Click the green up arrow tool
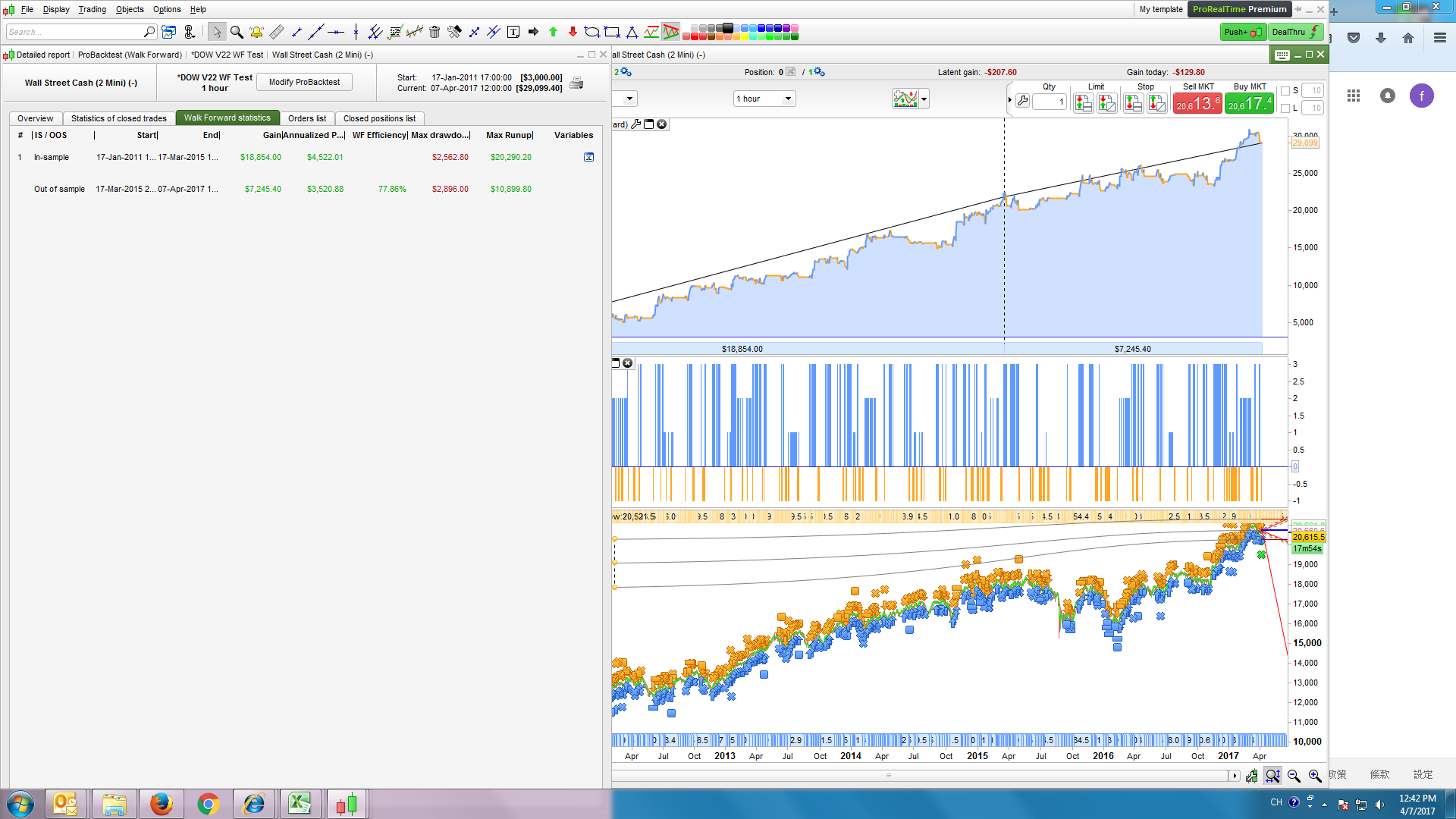Image resolution: width=1456 pixels, height=819 pixels. coord(553,32)
